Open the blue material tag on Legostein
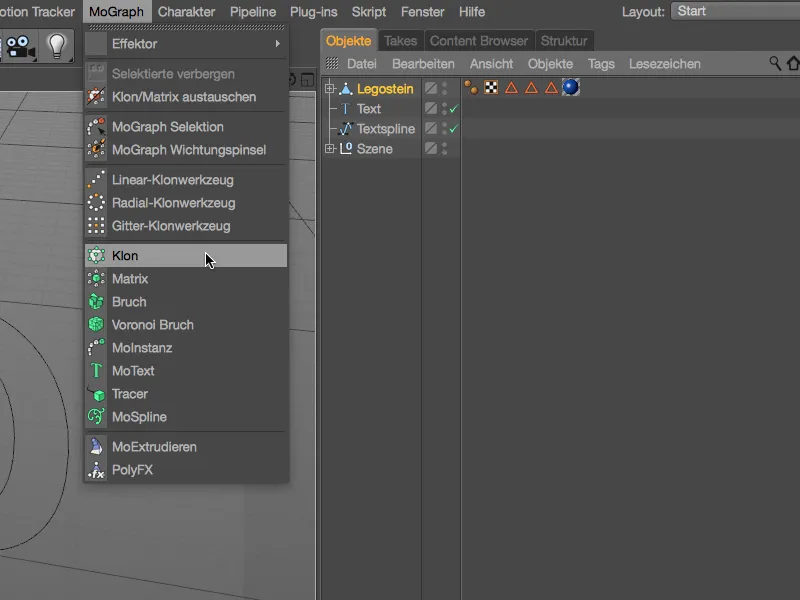The width and height of the screenshot is (800, 600). [x=571, y=88]
